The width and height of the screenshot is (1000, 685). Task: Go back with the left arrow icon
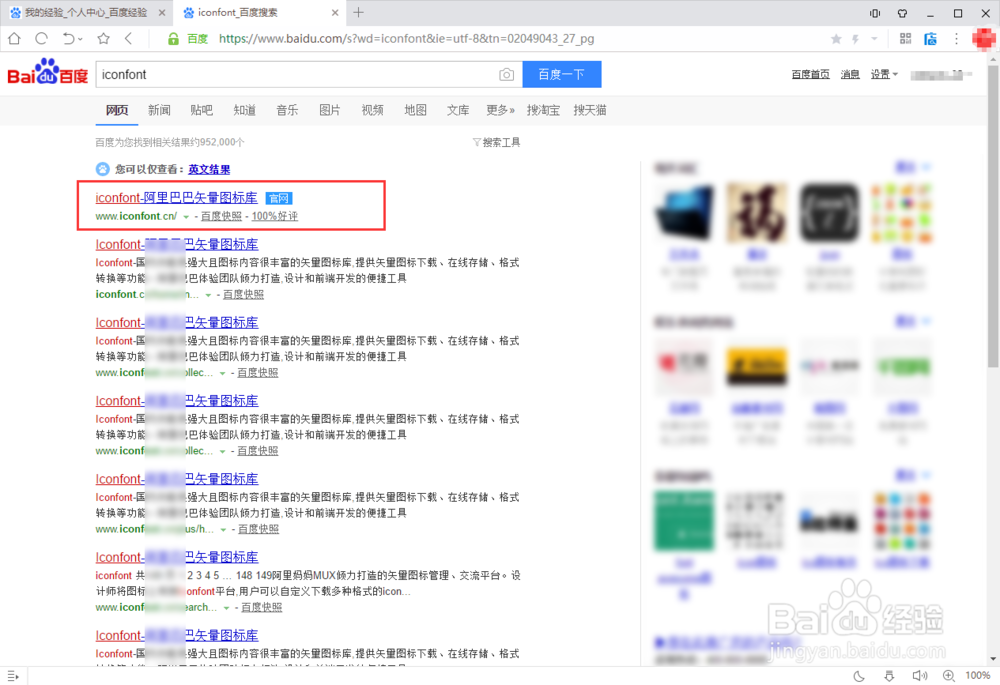[128, 38]
